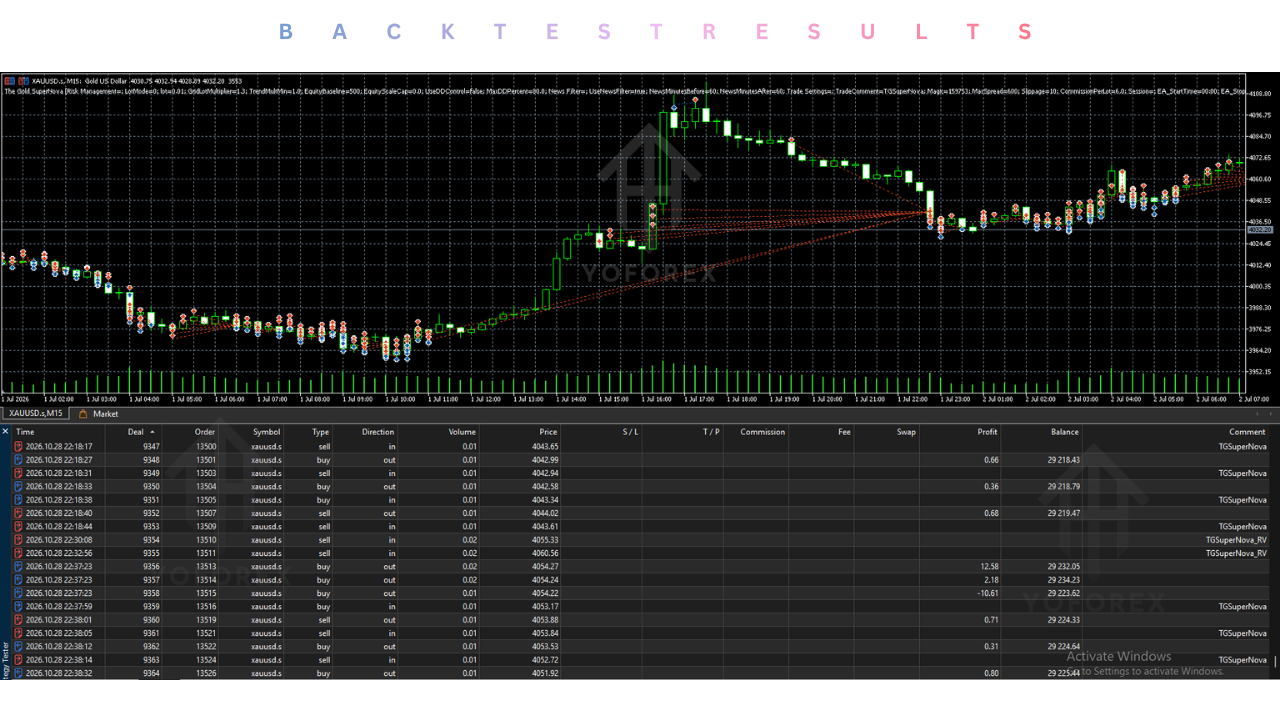Click the buy deal icon for deal 9351

tap(18, 500)
